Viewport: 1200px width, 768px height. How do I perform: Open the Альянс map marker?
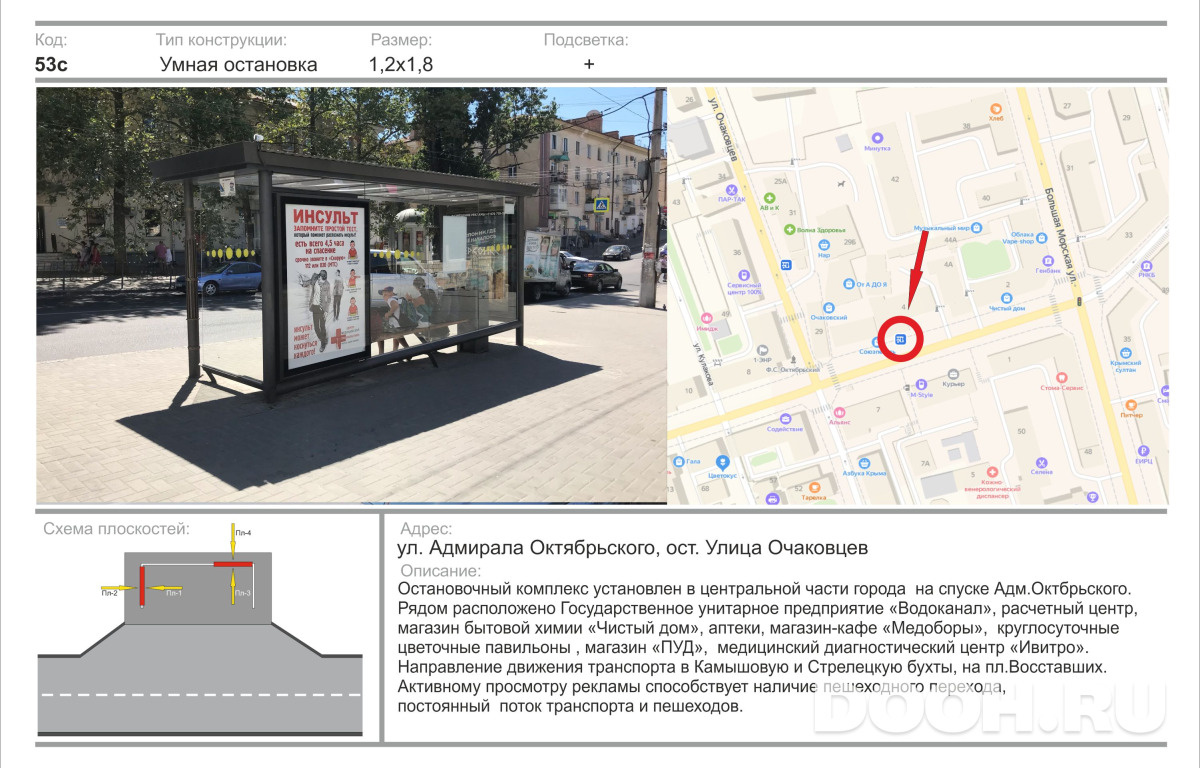839,411
